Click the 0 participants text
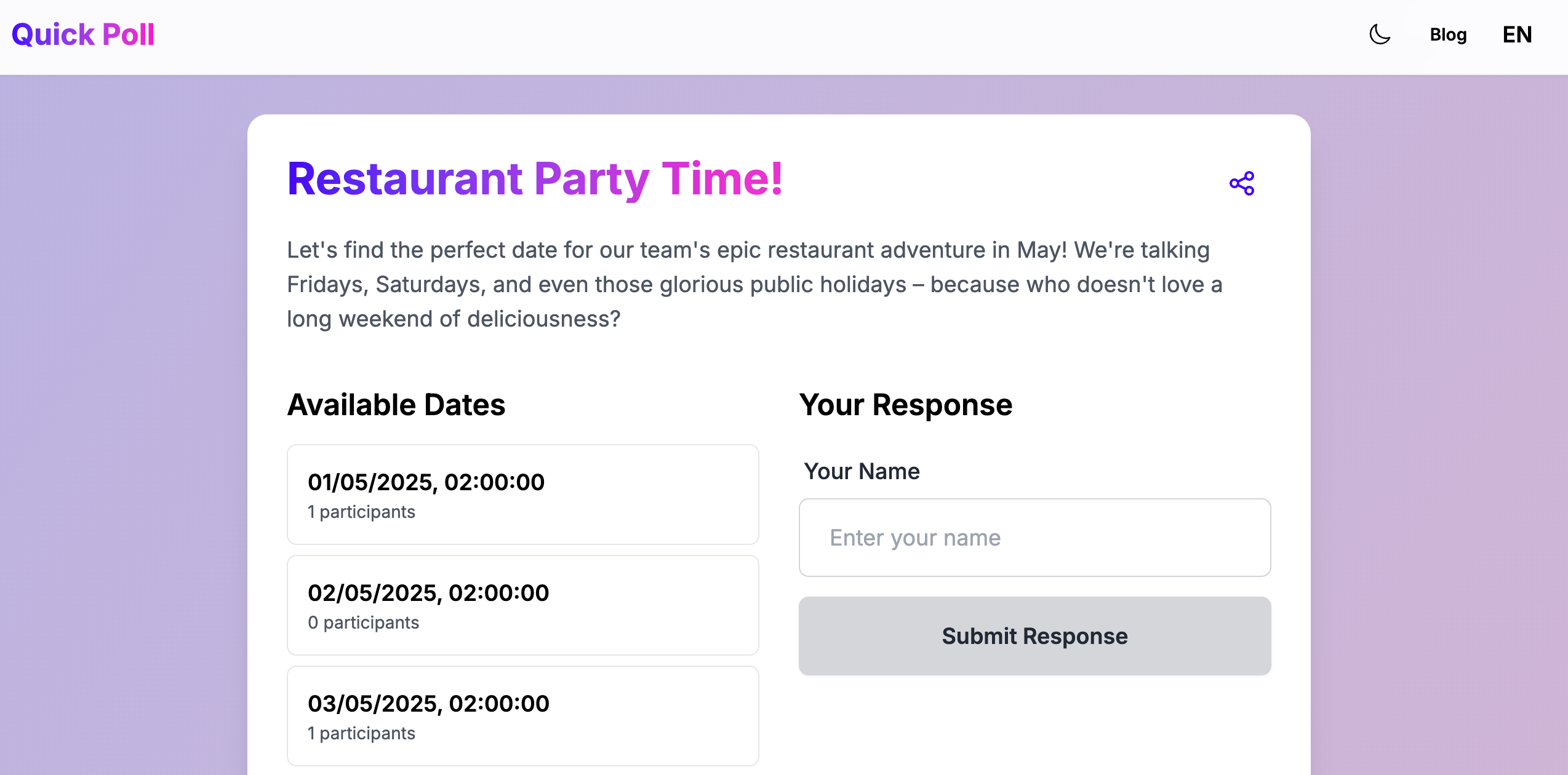Viewport: 1568px width, 775px height. point(363,622)
